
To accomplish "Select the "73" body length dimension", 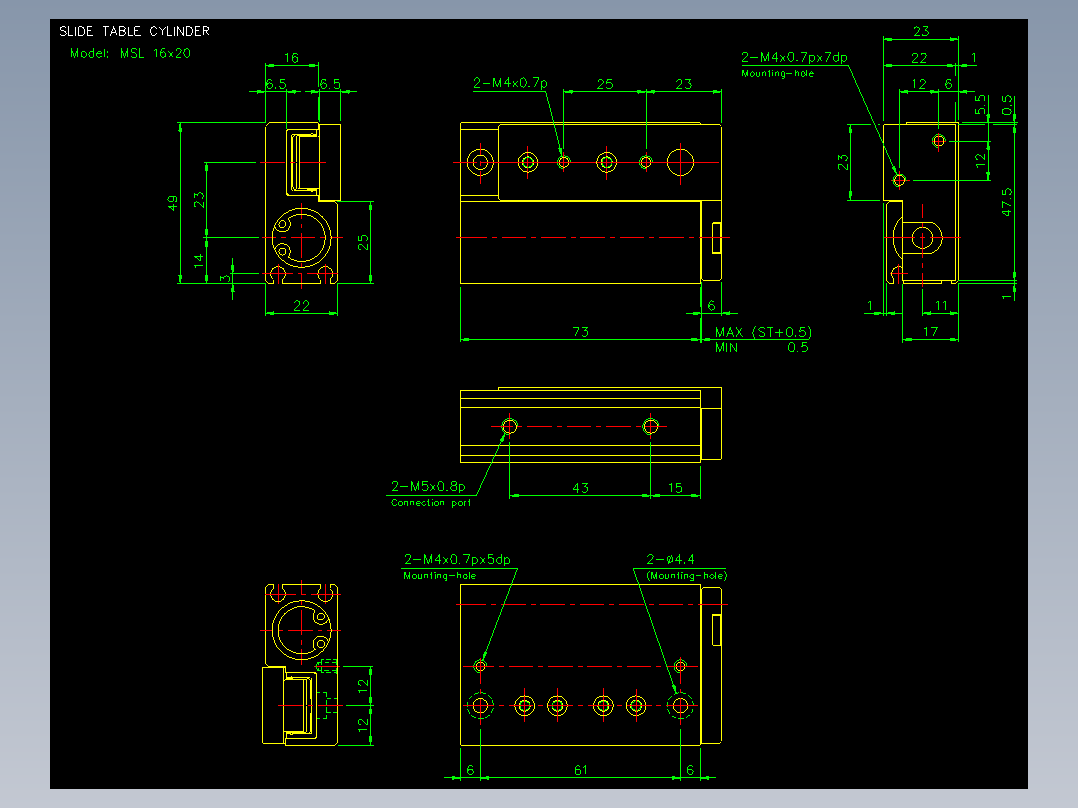I will click(580, 331).
